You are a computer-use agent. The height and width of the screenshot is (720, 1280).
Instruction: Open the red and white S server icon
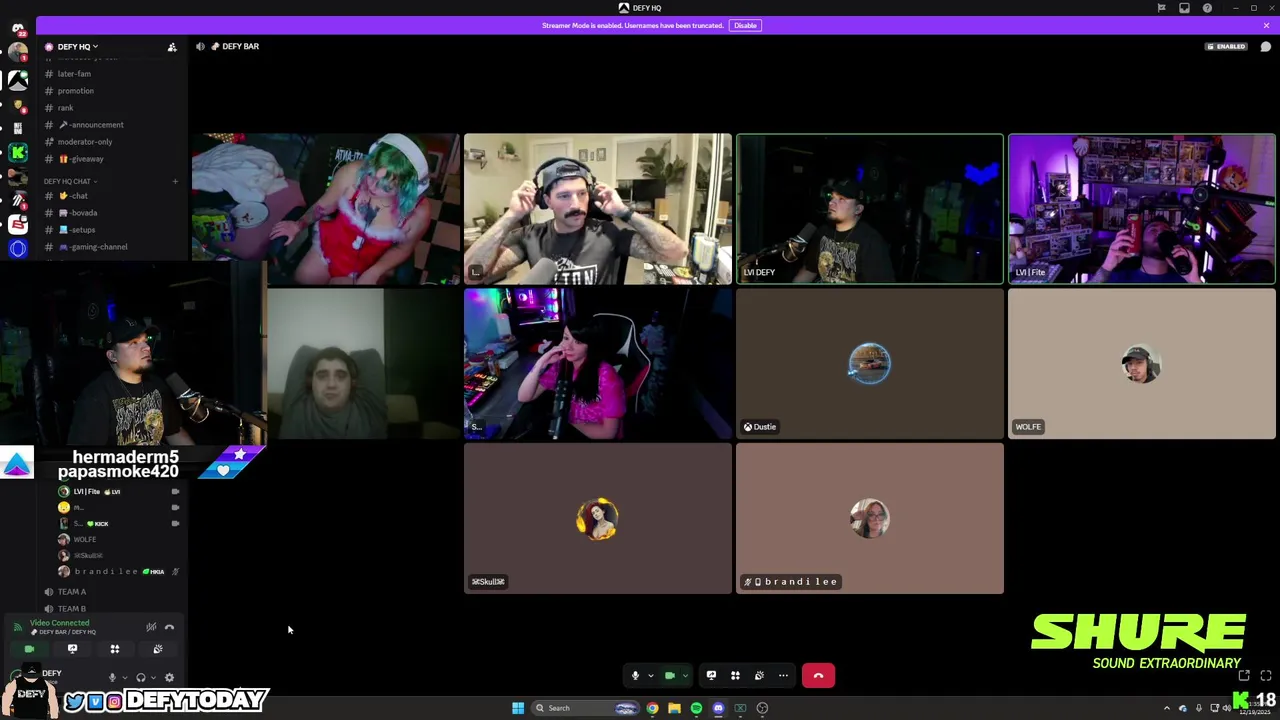[18, 225]
